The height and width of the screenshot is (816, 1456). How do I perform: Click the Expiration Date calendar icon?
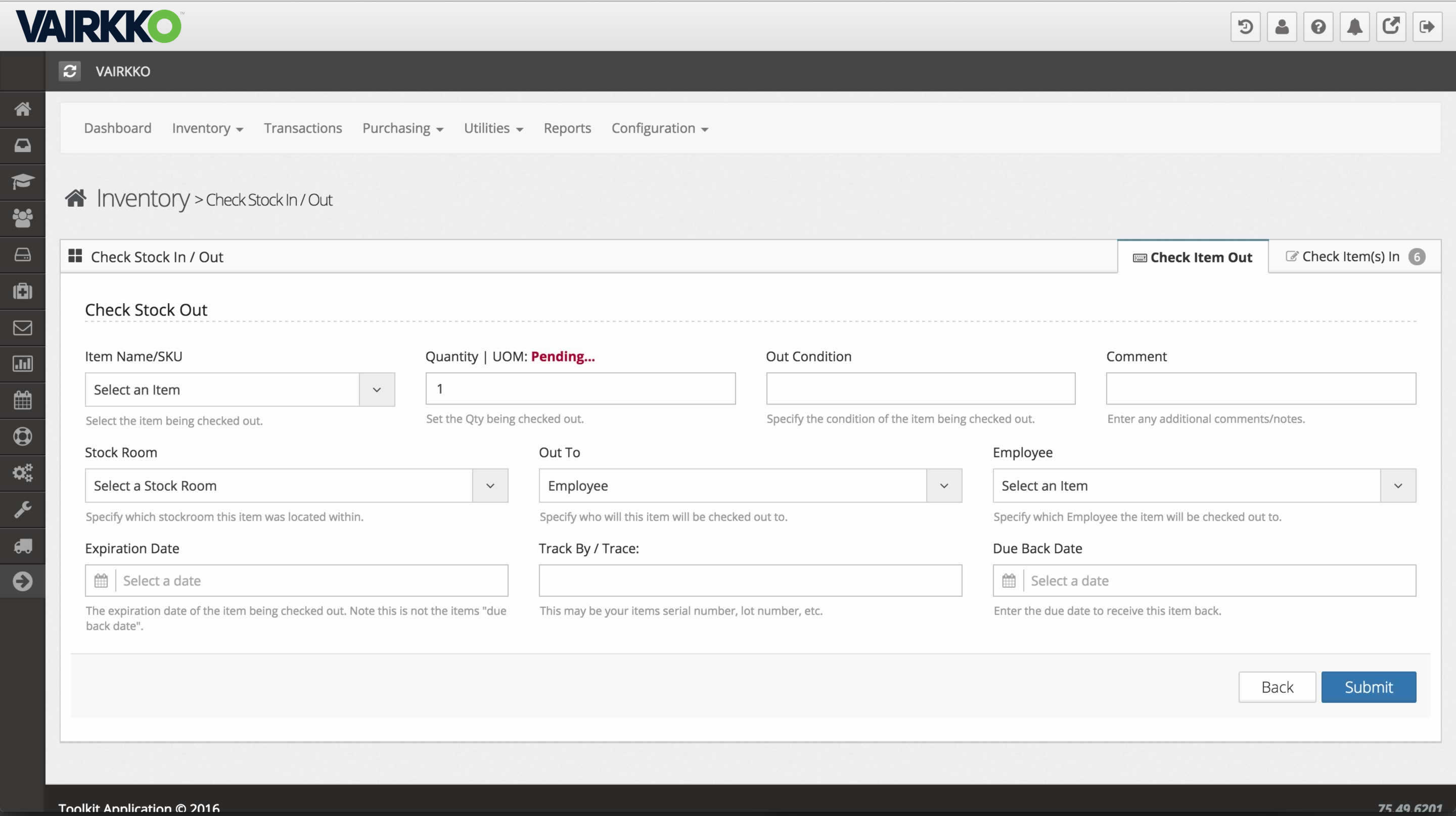pos(101,581)
